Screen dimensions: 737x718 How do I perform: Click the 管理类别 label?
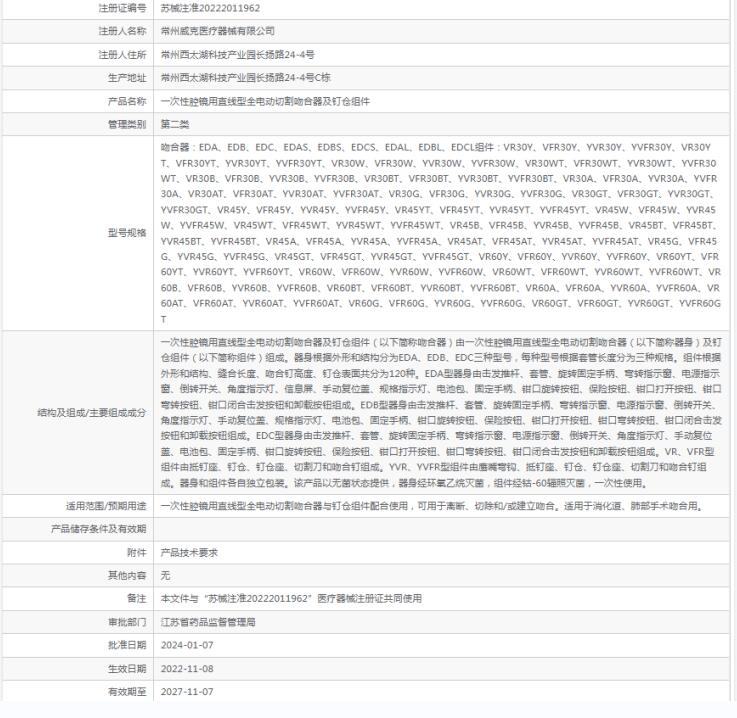coord(127,124)
